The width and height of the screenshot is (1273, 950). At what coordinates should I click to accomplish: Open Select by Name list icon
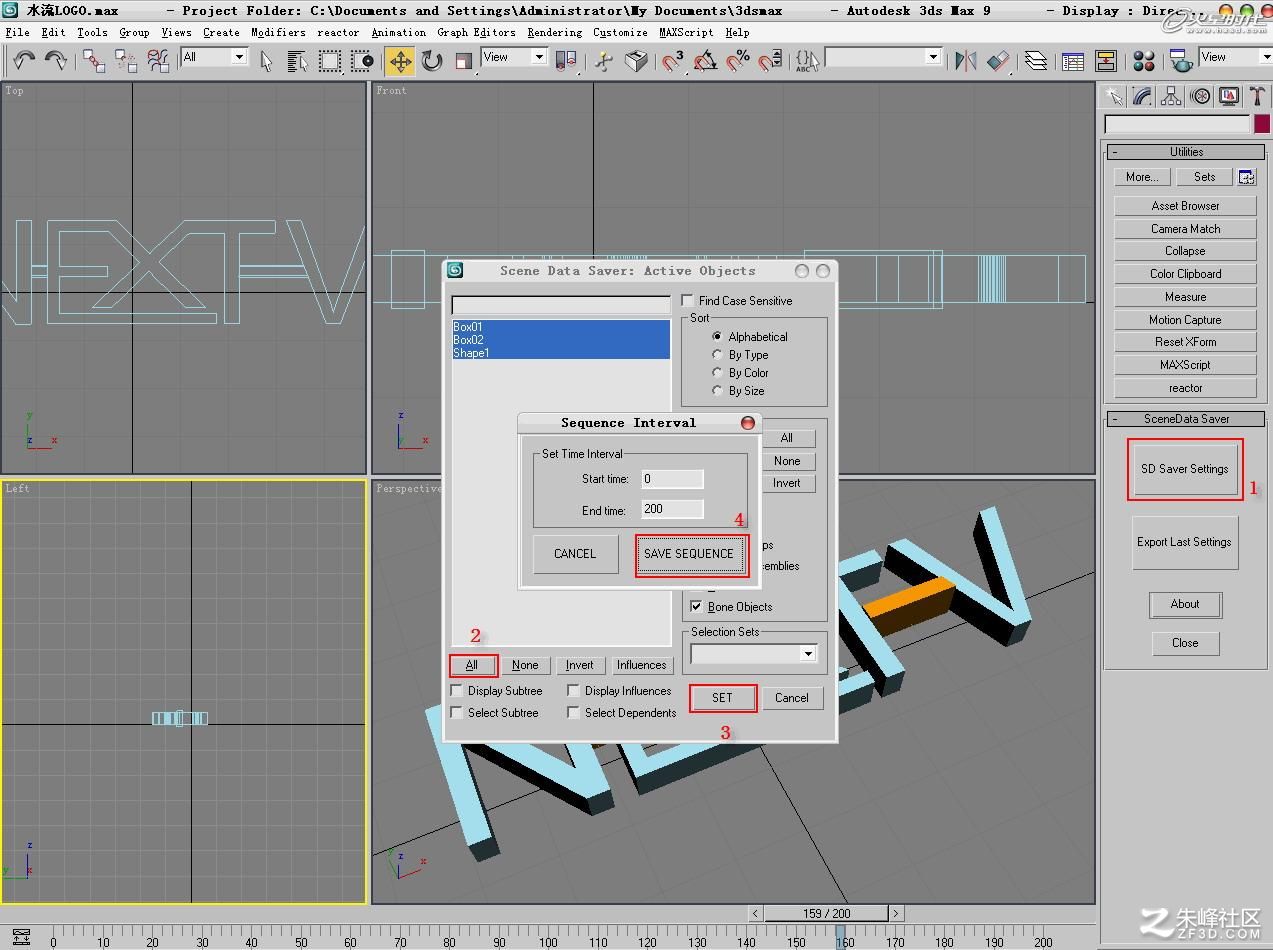pos(297,61)
